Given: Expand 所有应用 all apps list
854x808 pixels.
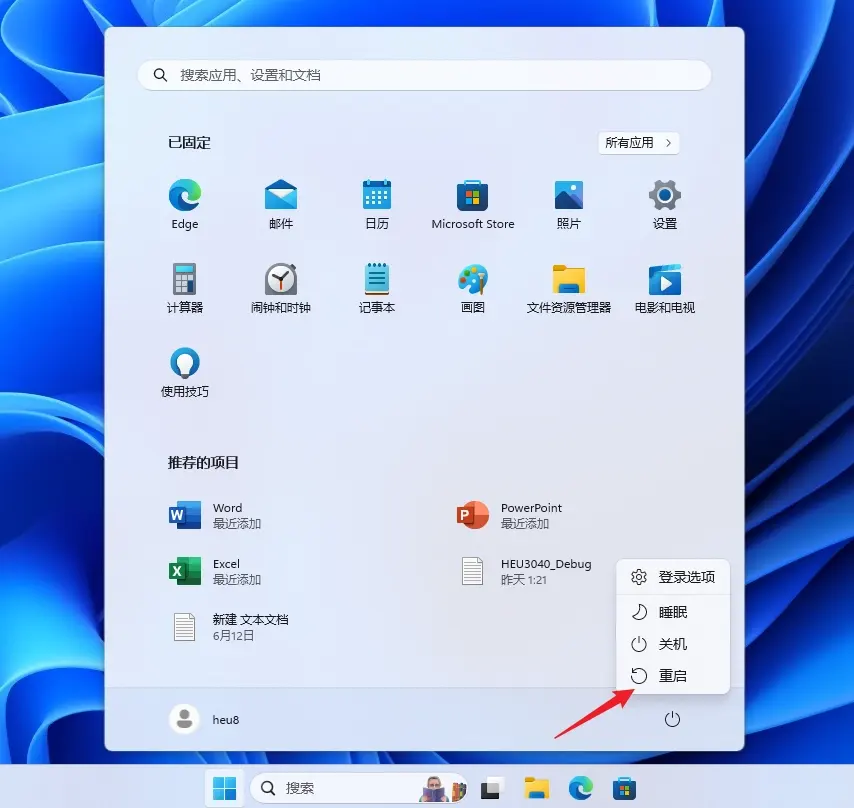Looking at the screenshot, I should [638, 143].
